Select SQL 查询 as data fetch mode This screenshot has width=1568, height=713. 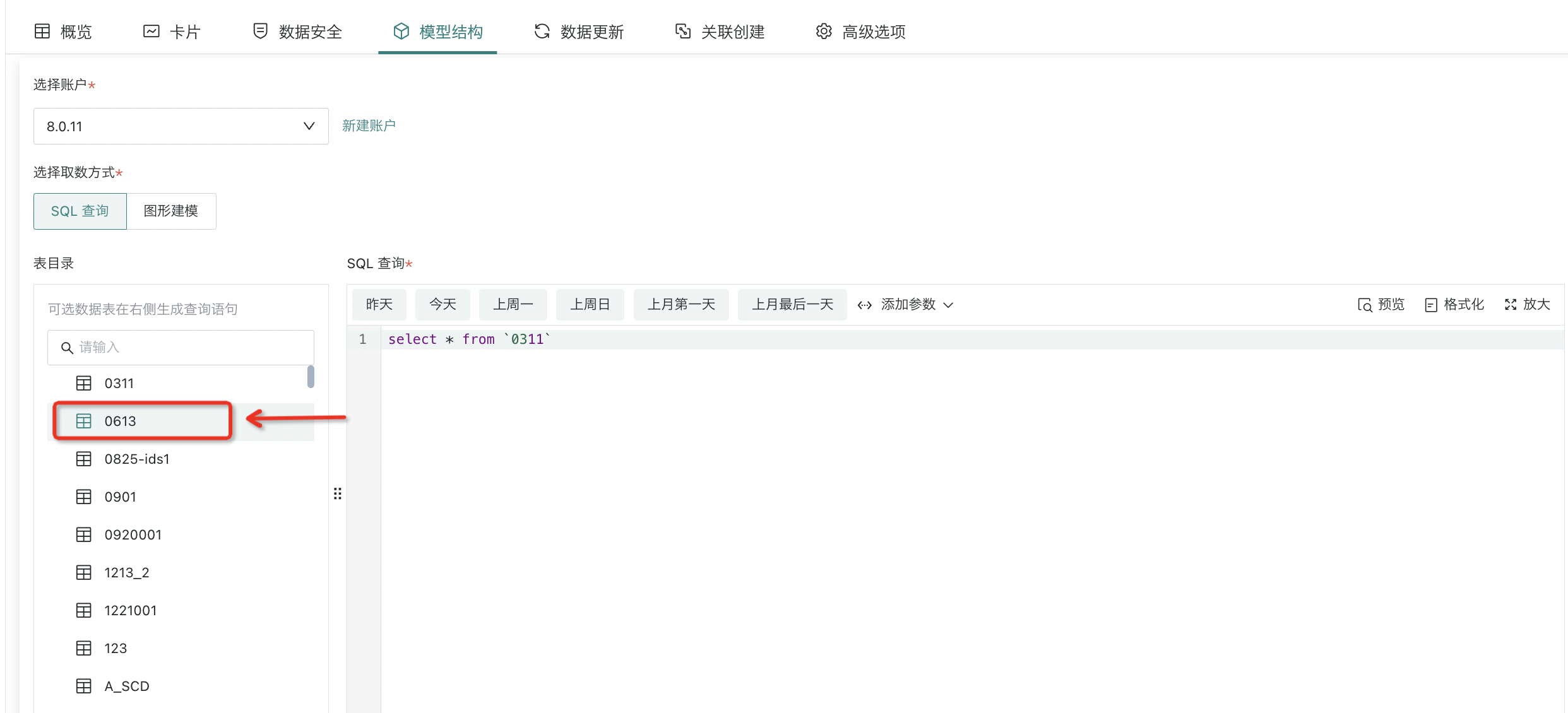coord(80,211)
